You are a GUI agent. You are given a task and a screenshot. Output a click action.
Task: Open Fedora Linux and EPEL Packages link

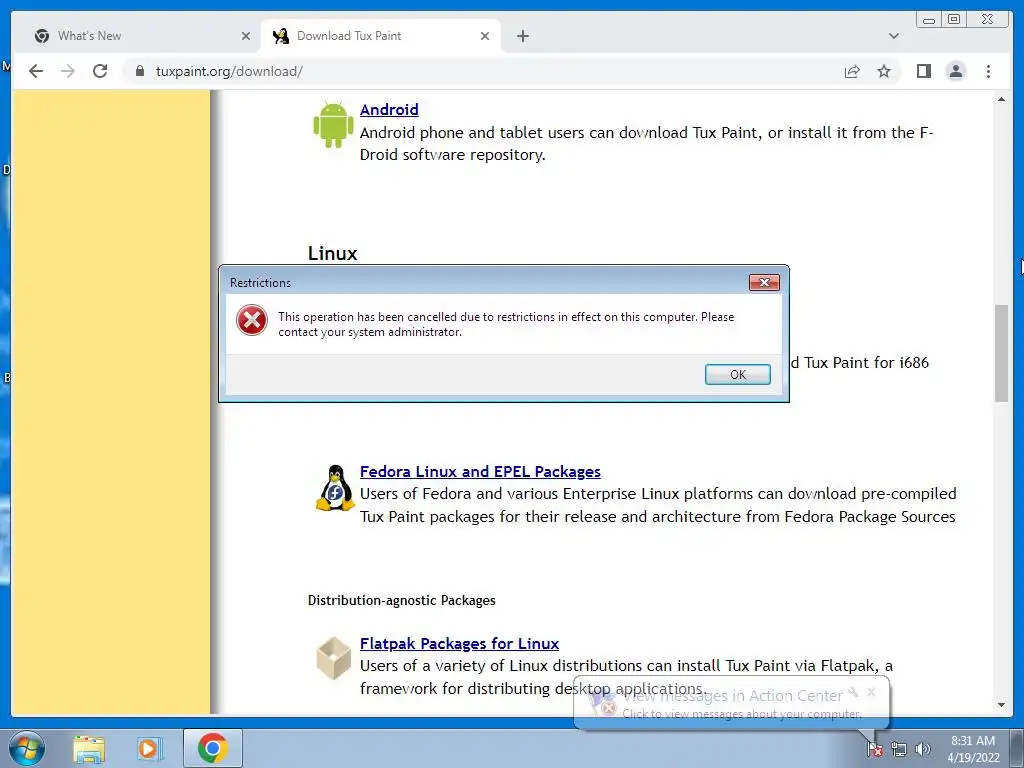pyautogui.click(x=480, y=472)
